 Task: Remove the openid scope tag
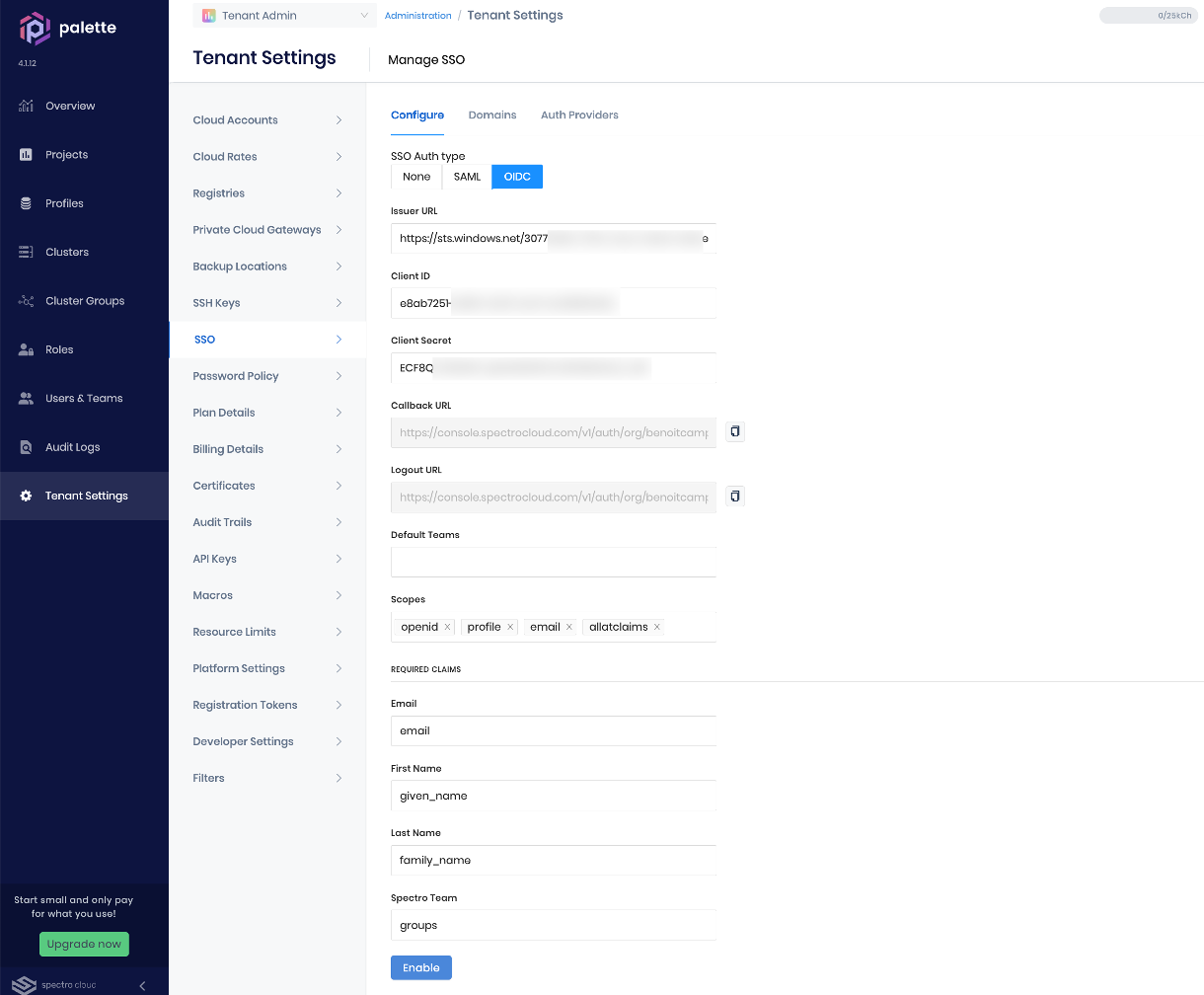pos(447,627)
